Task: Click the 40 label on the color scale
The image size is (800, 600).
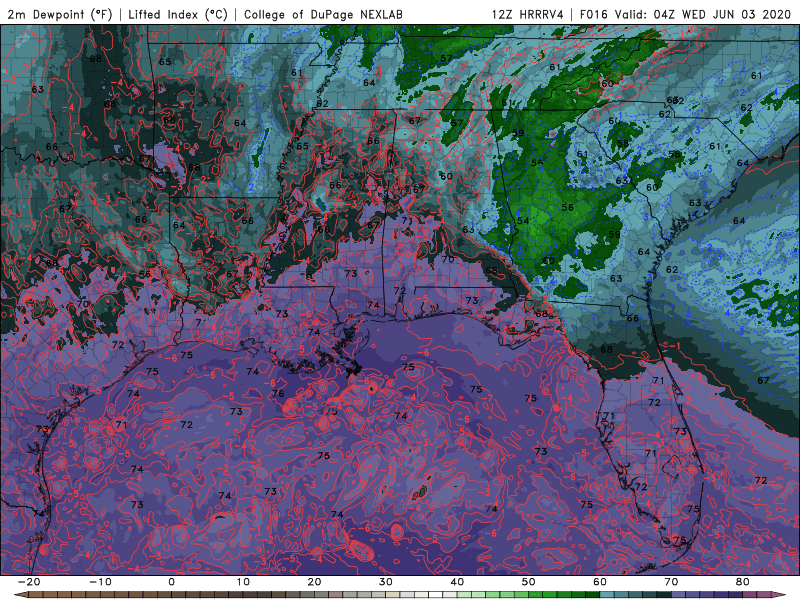Action: click(457, 582)
